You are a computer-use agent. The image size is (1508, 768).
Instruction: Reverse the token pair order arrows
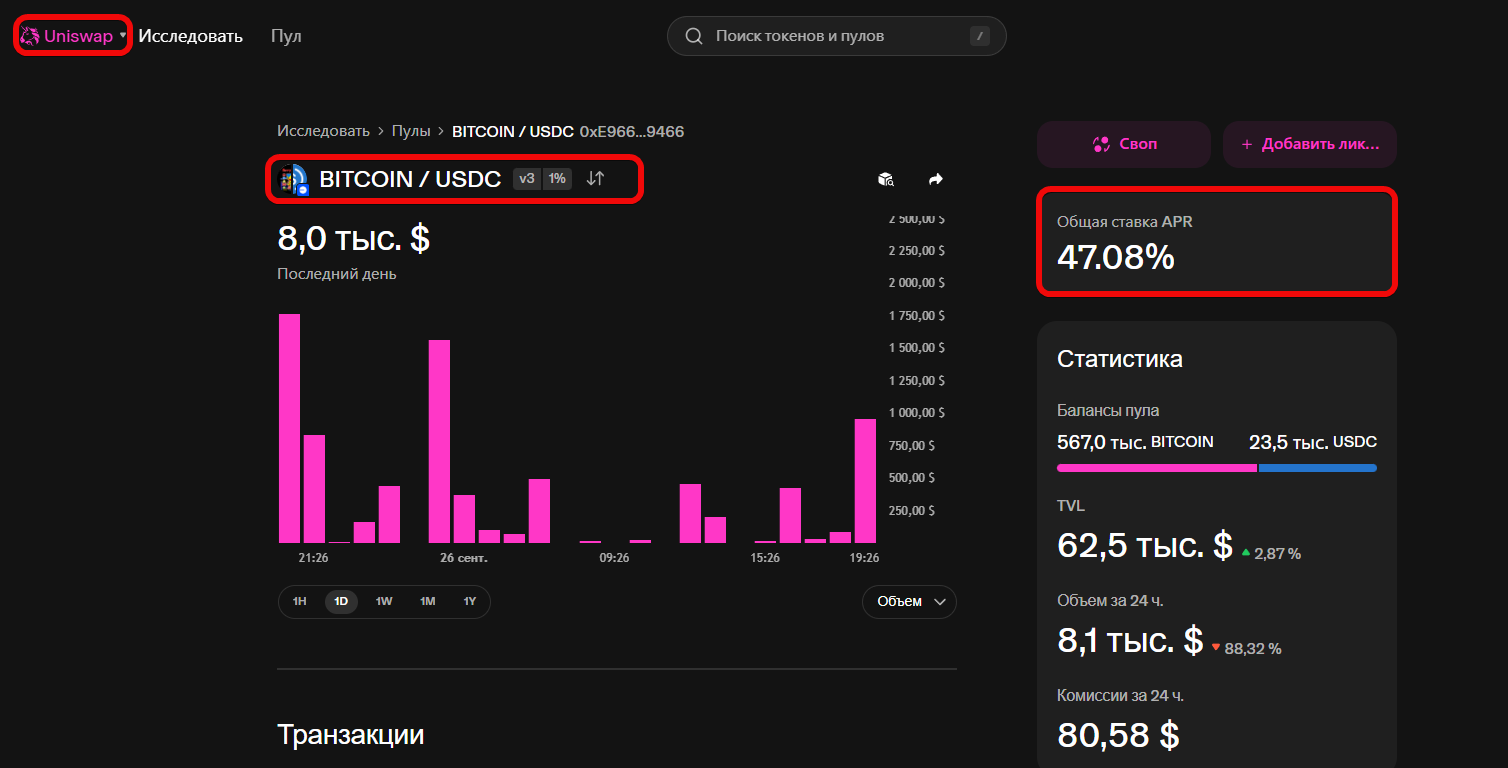[595, 179]
